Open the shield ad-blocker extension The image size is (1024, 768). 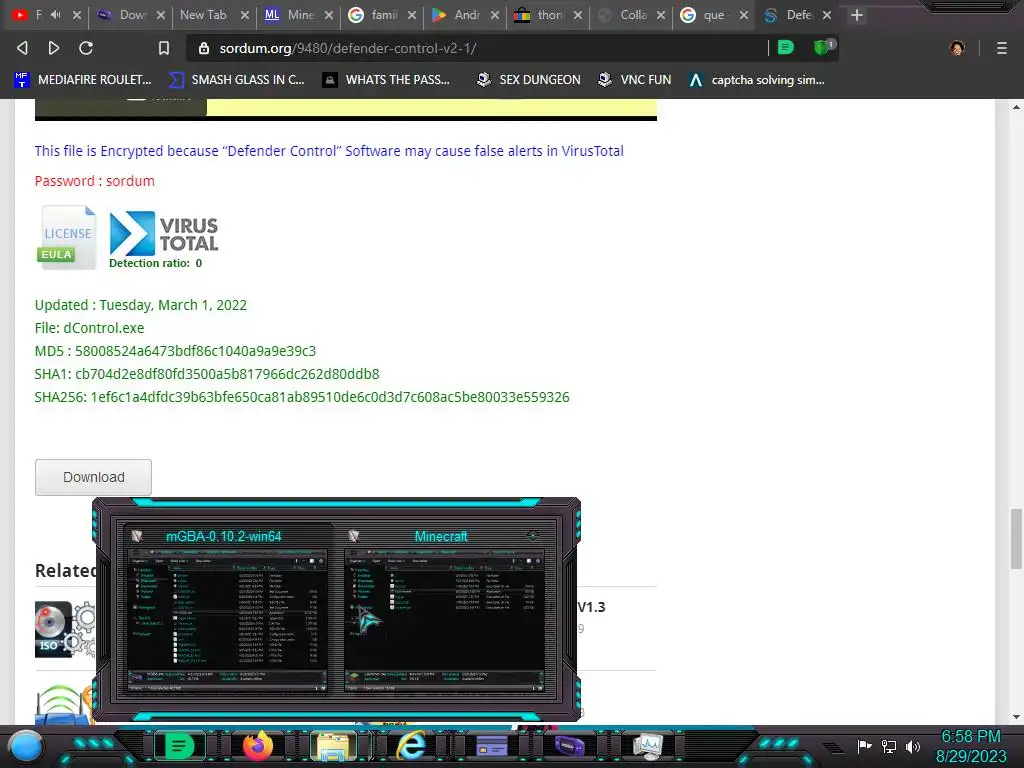click(823, 47)
